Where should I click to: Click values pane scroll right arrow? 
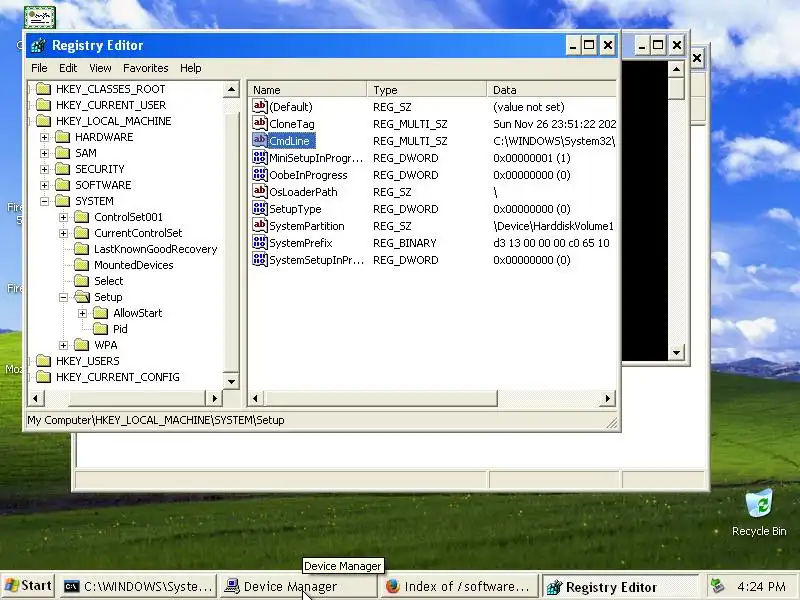[607, 398]
